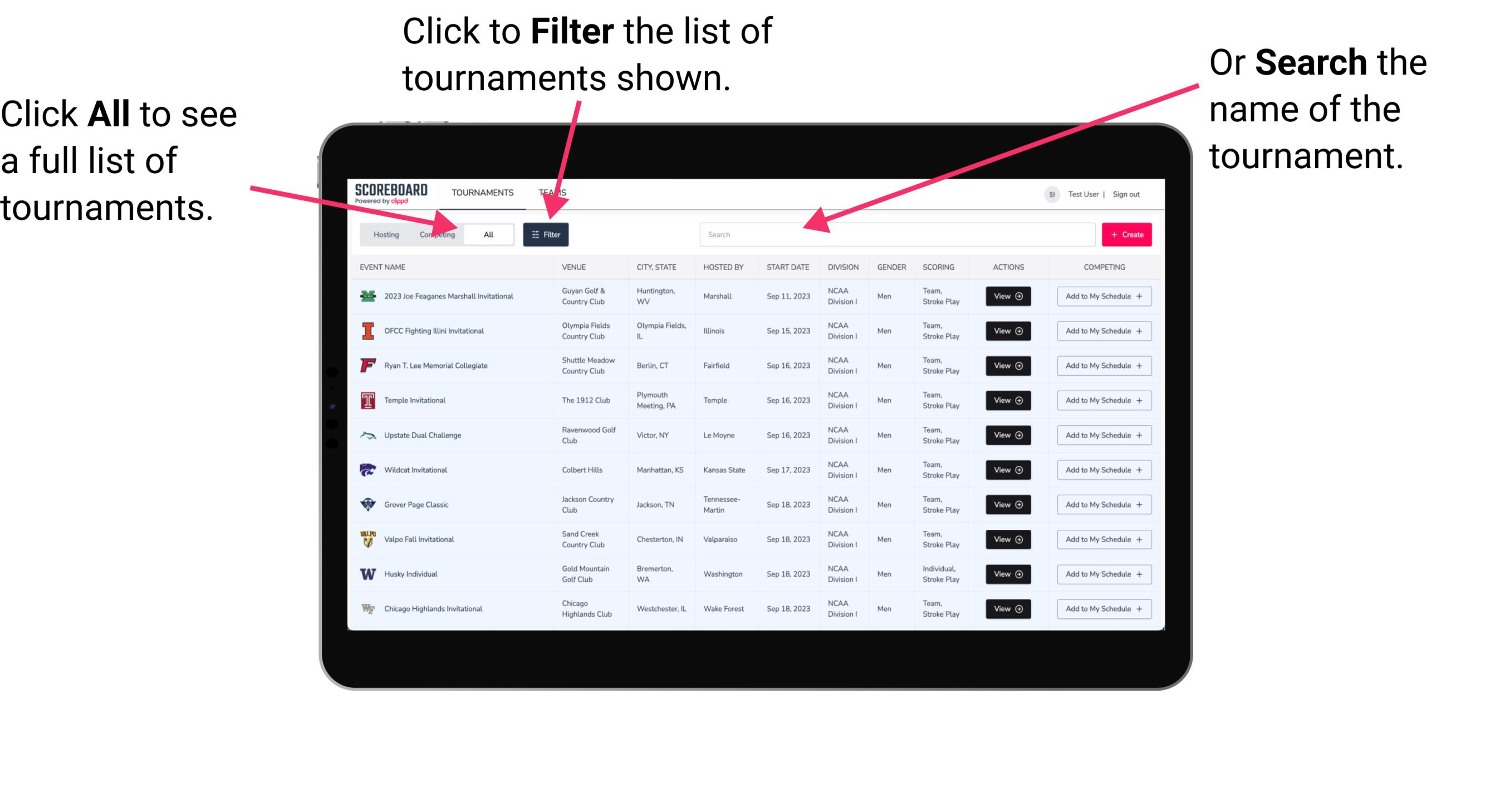Expand Filter options panel
This screenshot has width=1510, height=812.
pyautogui.click(x=548, y=234)
